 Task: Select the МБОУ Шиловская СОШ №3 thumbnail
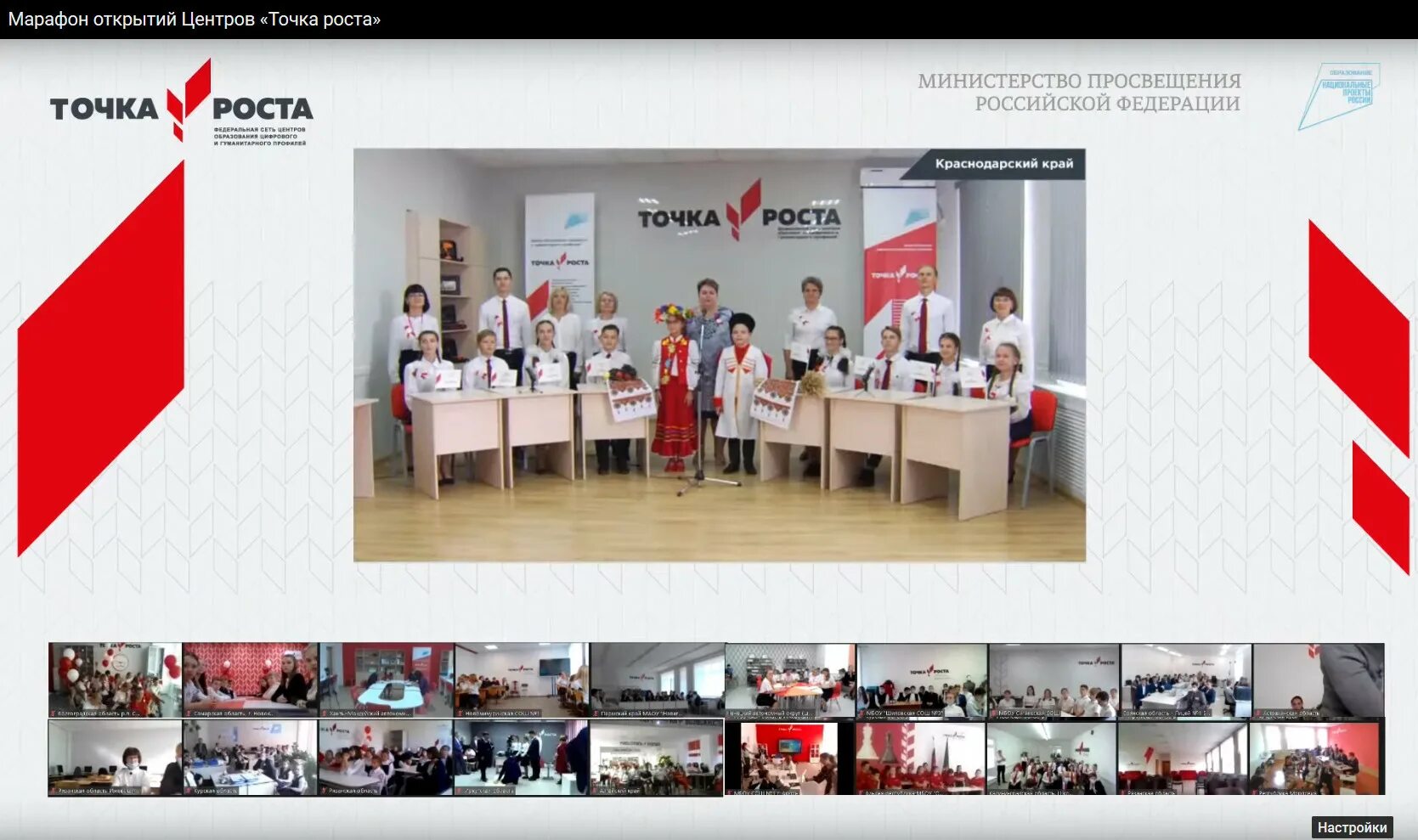coord(923,681)
